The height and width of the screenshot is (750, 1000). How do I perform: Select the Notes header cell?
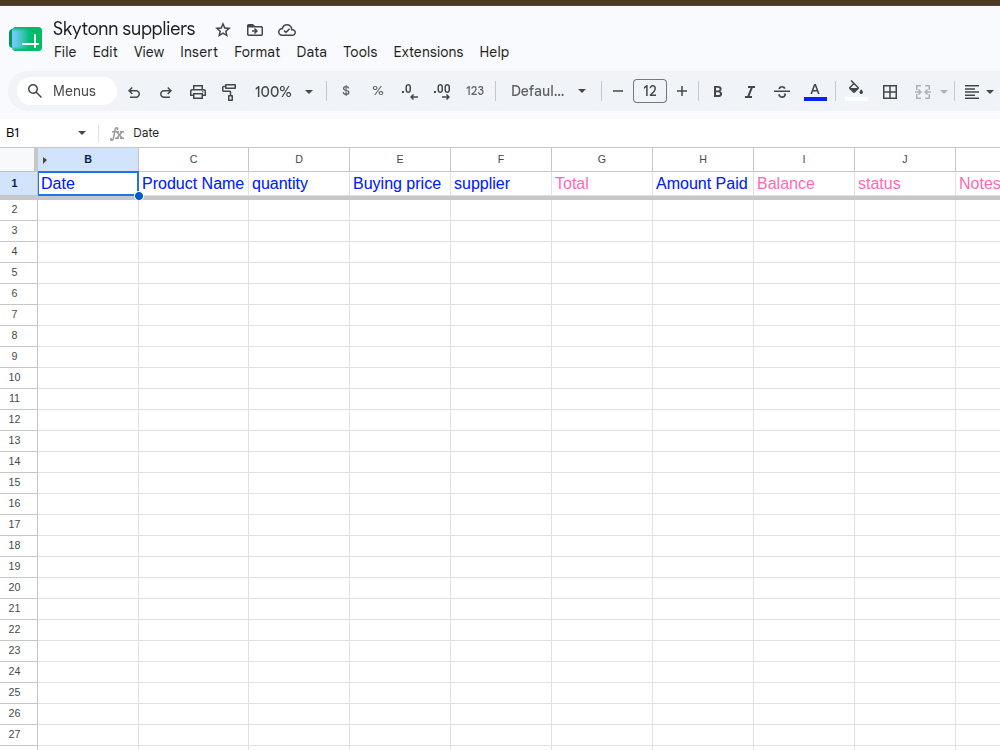[978, 184]
